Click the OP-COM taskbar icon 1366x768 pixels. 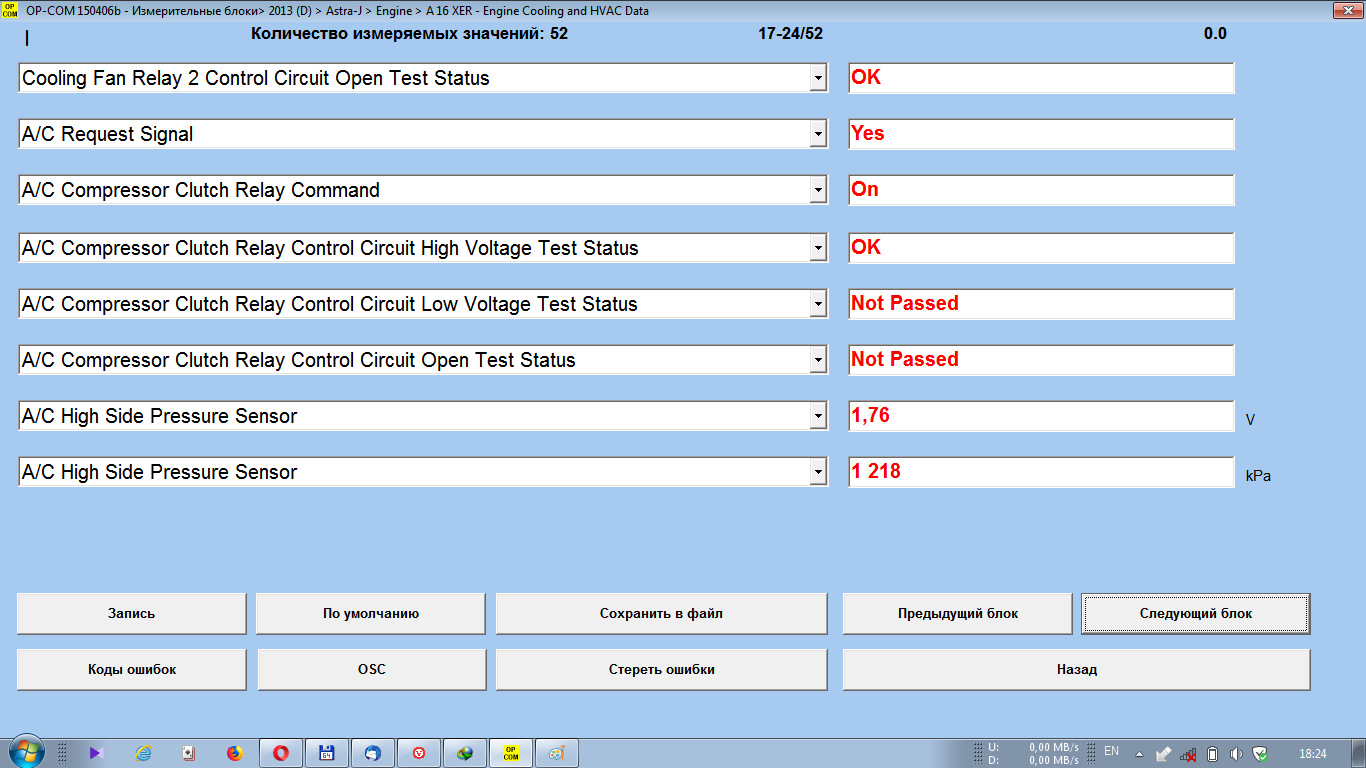coord(511,753)
